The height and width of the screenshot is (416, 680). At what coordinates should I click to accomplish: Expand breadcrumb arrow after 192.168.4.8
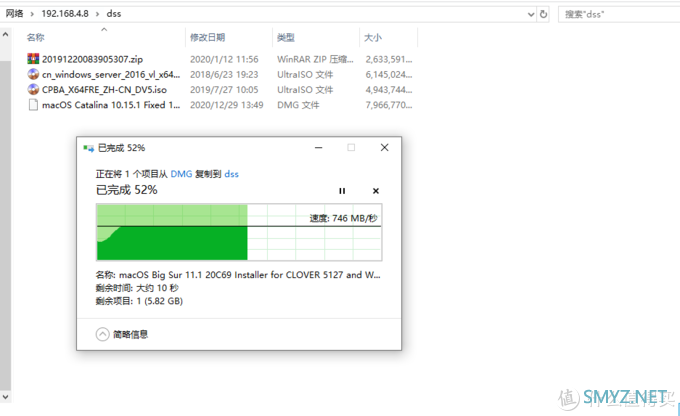97,14
